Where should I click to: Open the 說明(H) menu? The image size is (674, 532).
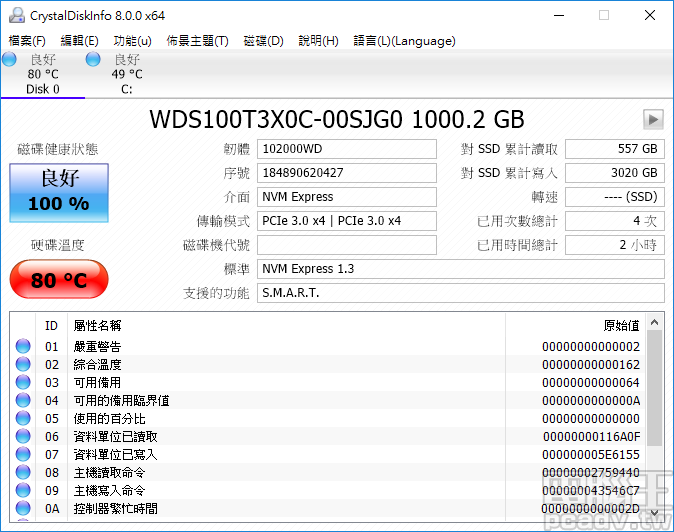[319, 41]
